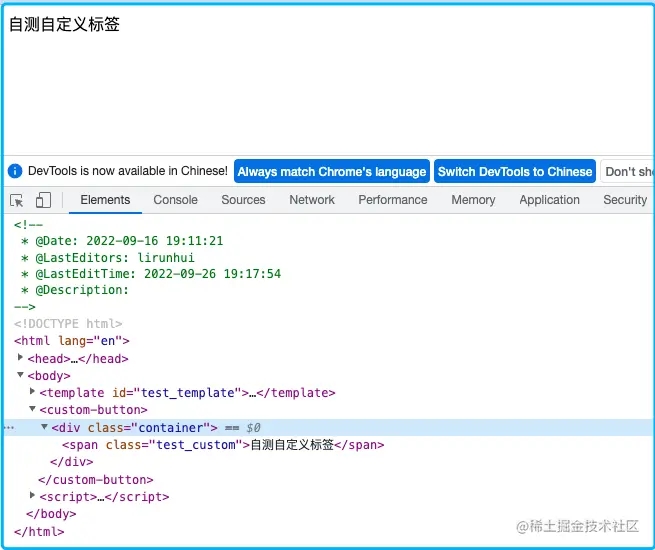Image resolution: width=655 pixels, height=550 pixels.
Task: Select the html lang="en" node
Action: [72, 341]
